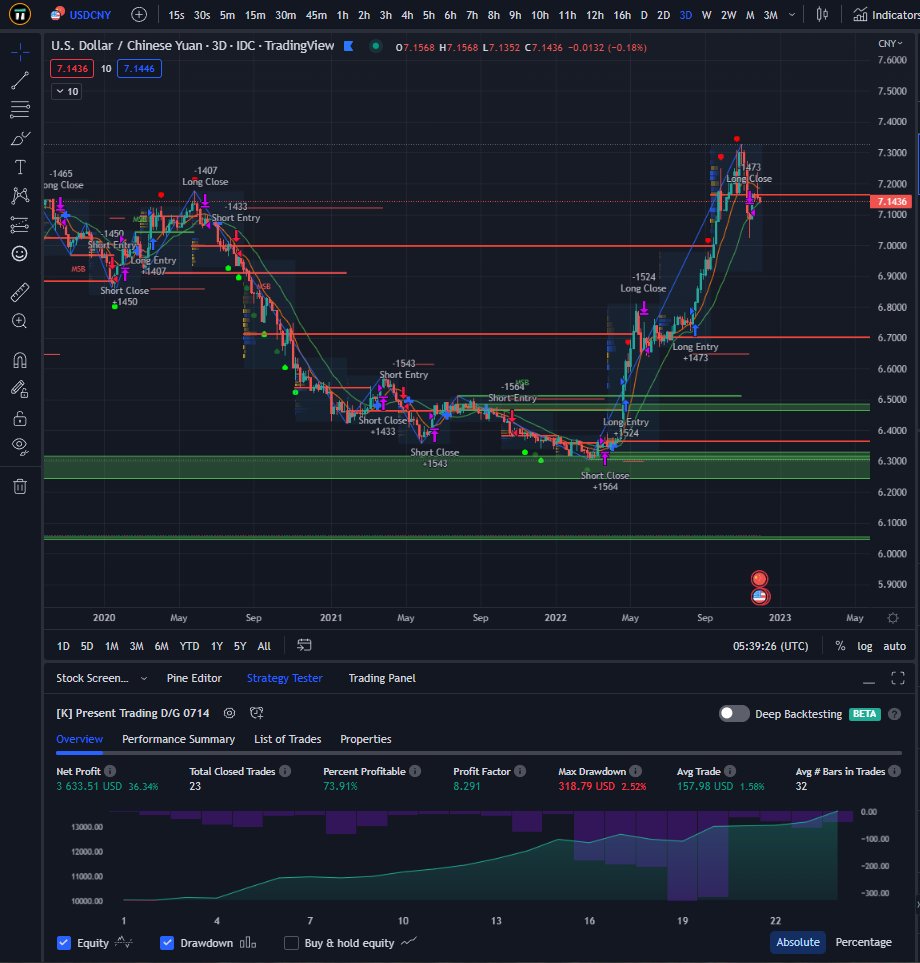The image size is (920, 963).
Task: Check the Buy & hold equity option
Action: point(290,942)
